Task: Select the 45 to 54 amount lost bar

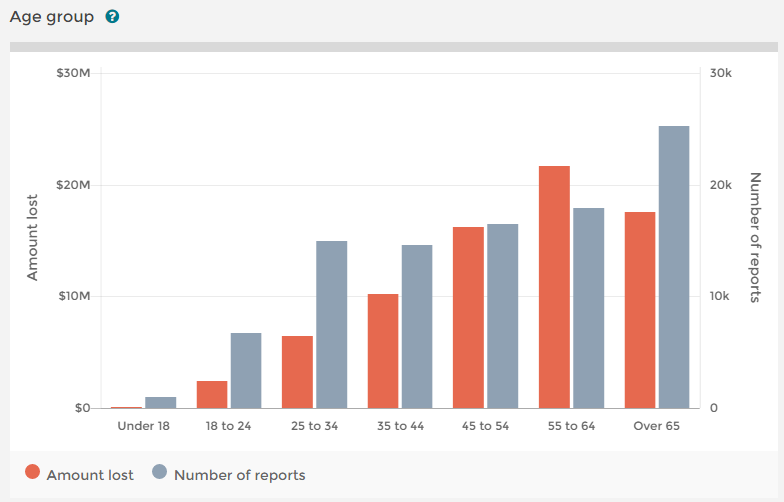Action: tap(468, 318)
